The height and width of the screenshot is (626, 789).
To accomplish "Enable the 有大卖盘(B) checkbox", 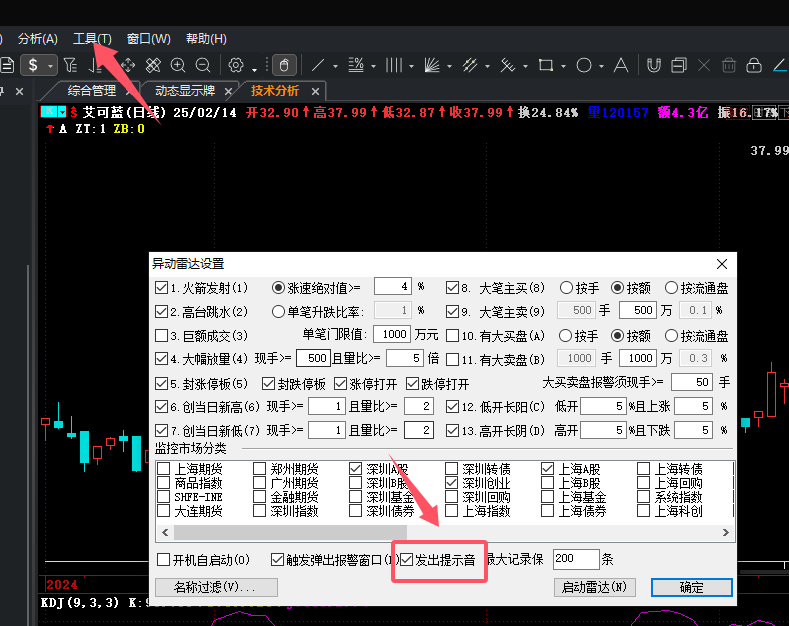I will click(x=452, y=359).
